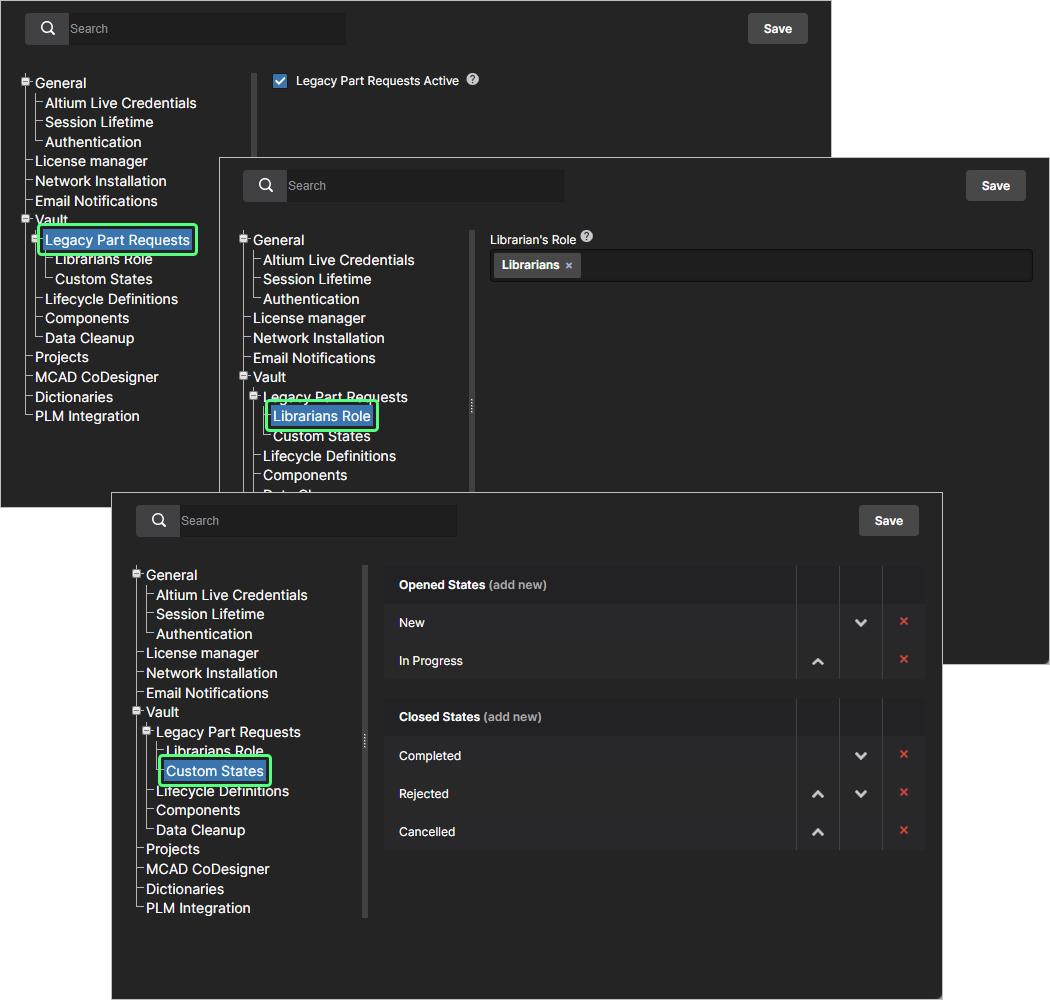Open Lifecycle Definitions in the Librarians Role window
This screenshot has height=1000, width=1050.
(329, 456)
